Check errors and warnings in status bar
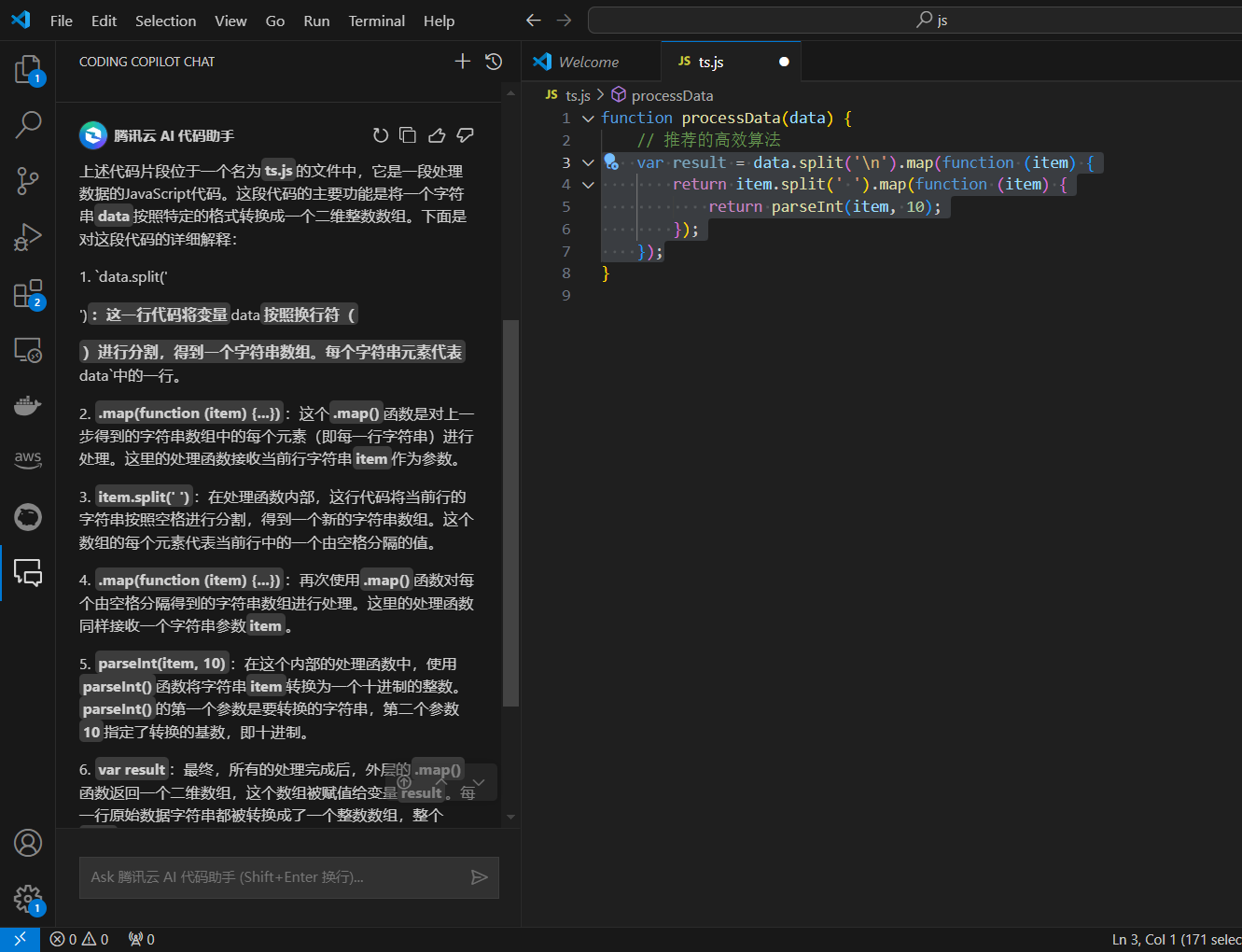Image resolution: width=1242 pixels, height=952 pixels. point(79,939)
